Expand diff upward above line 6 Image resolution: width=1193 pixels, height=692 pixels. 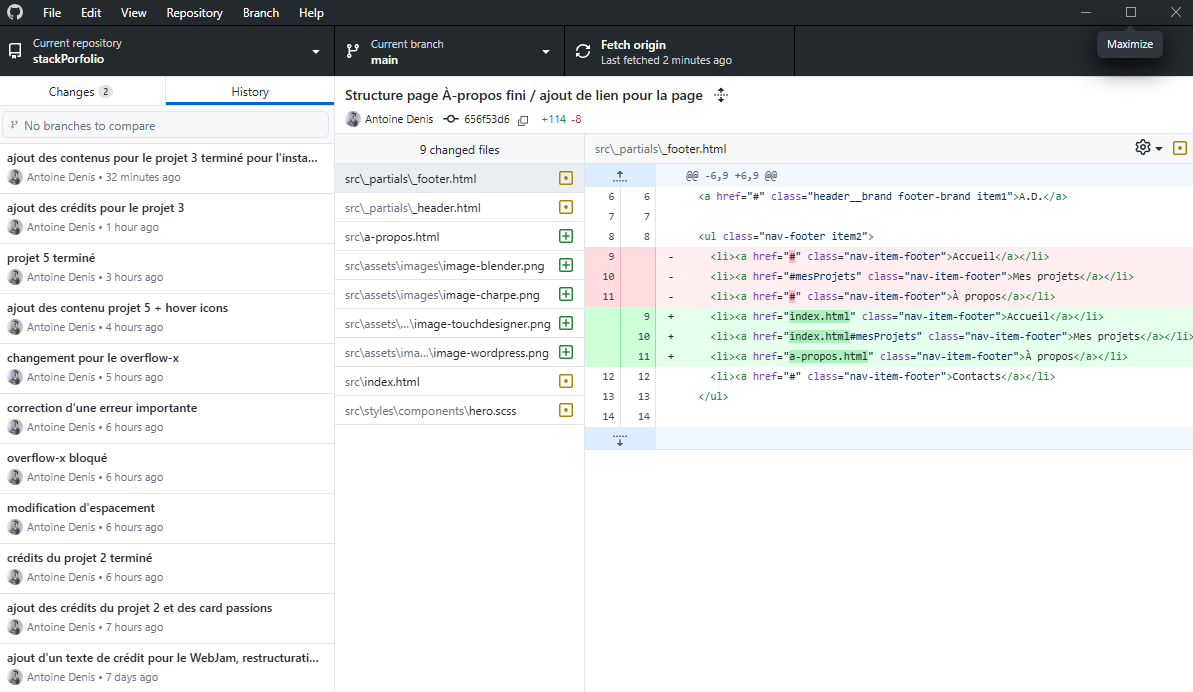tap(620, 176)
